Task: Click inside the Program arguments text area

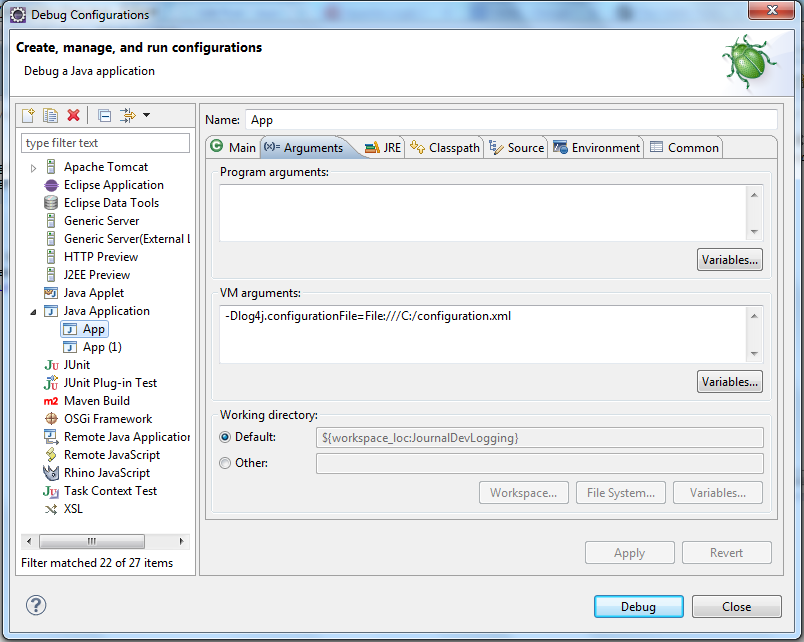Action: click(x=483, y=213)
